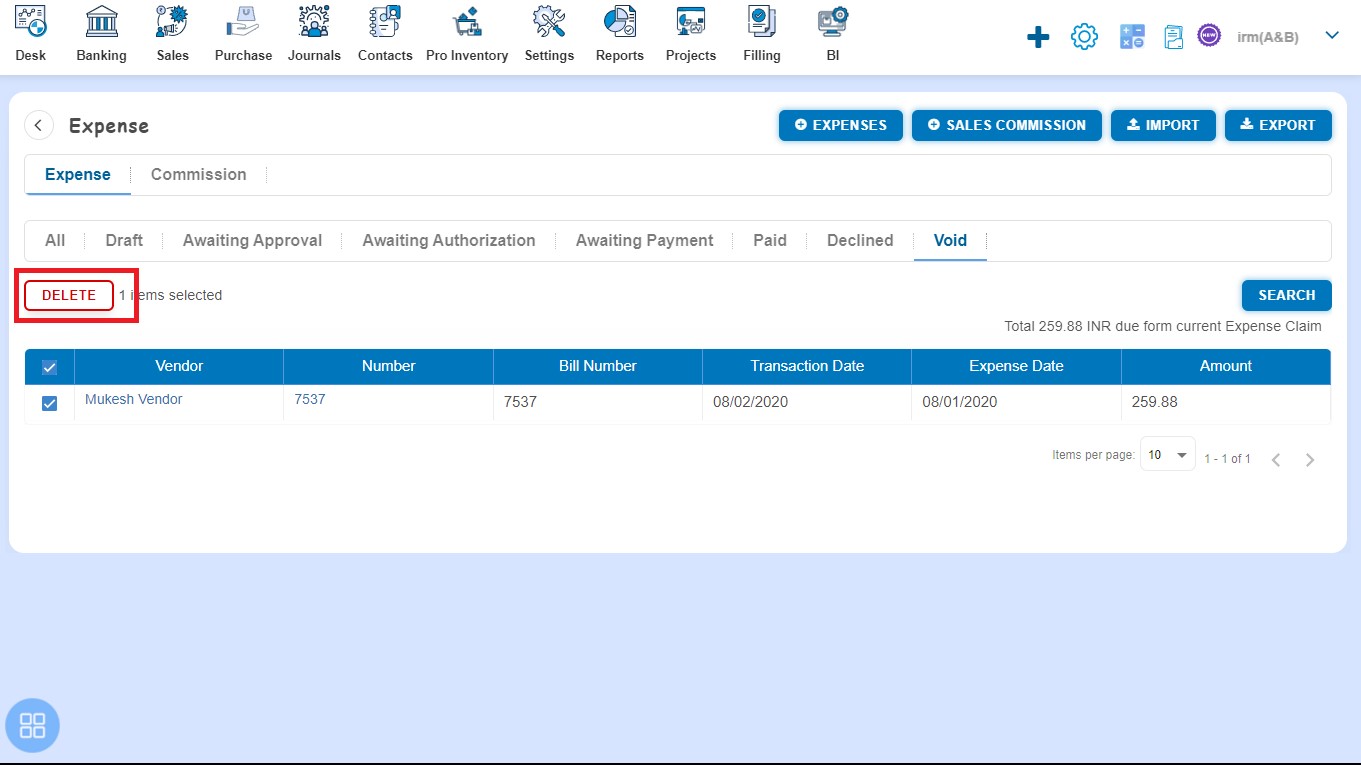Image resolution: width=1361 pixels, height=765 pixels.
Task: Open the Items per page dropdown
Action: click(1168, 455)
